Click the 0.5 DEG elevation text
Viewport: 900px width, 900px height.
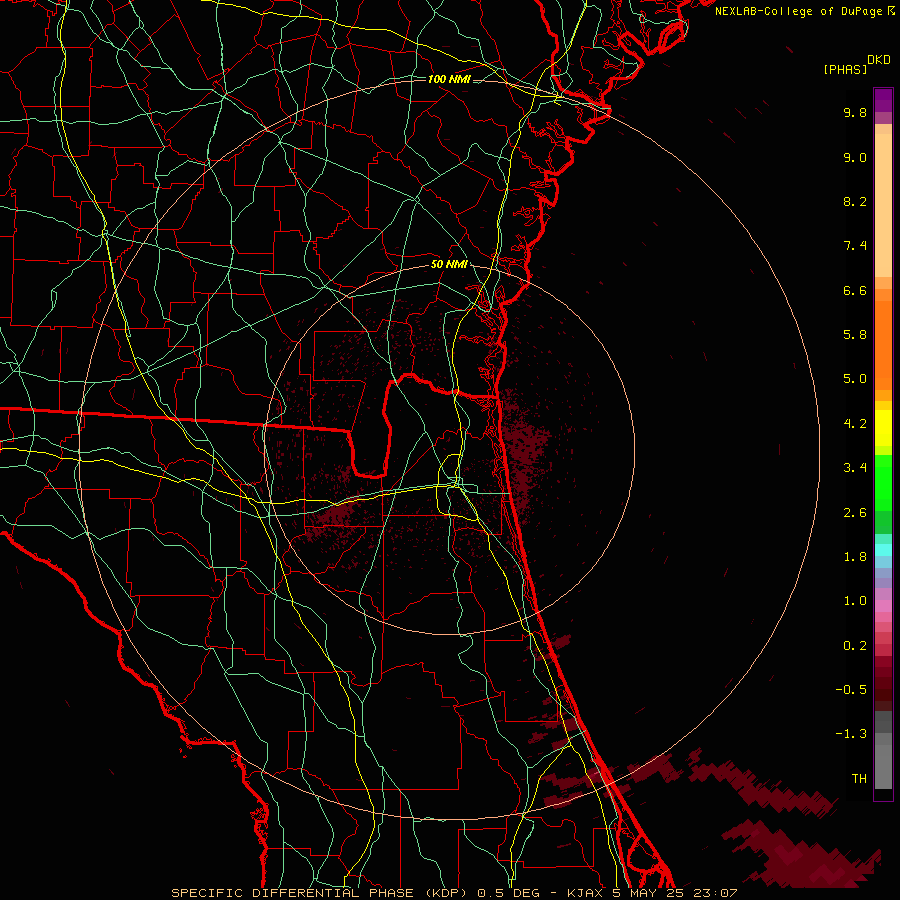tap(509, 893)
